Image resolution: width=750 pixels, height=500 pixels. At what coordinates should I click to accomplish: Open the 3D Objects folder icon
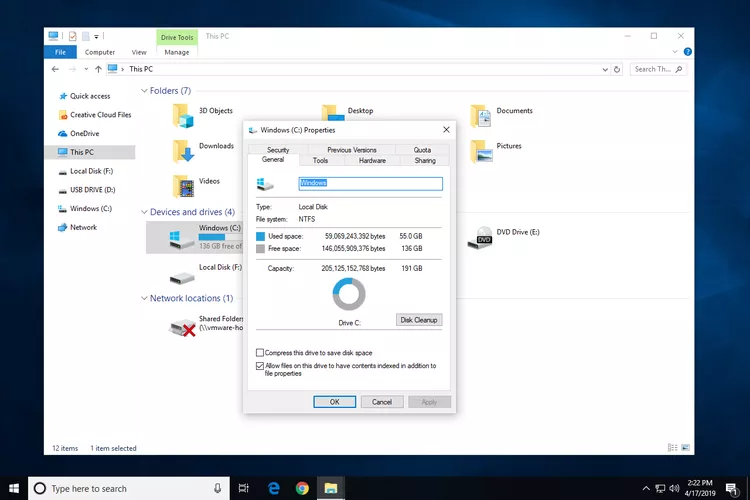(183, 116)
